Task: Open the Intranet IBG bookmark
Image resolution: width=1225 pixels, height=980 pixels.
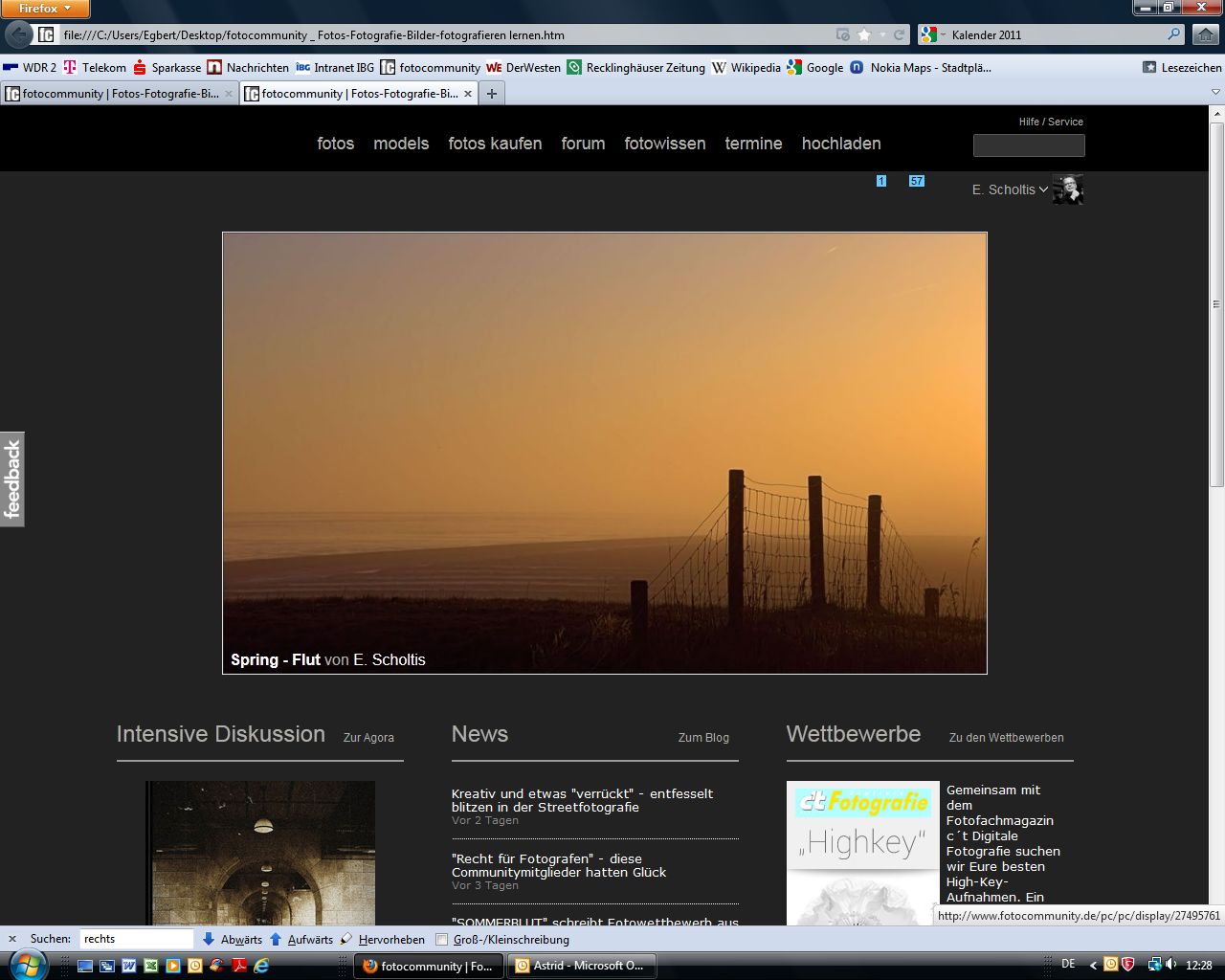Action: (335, 67)
